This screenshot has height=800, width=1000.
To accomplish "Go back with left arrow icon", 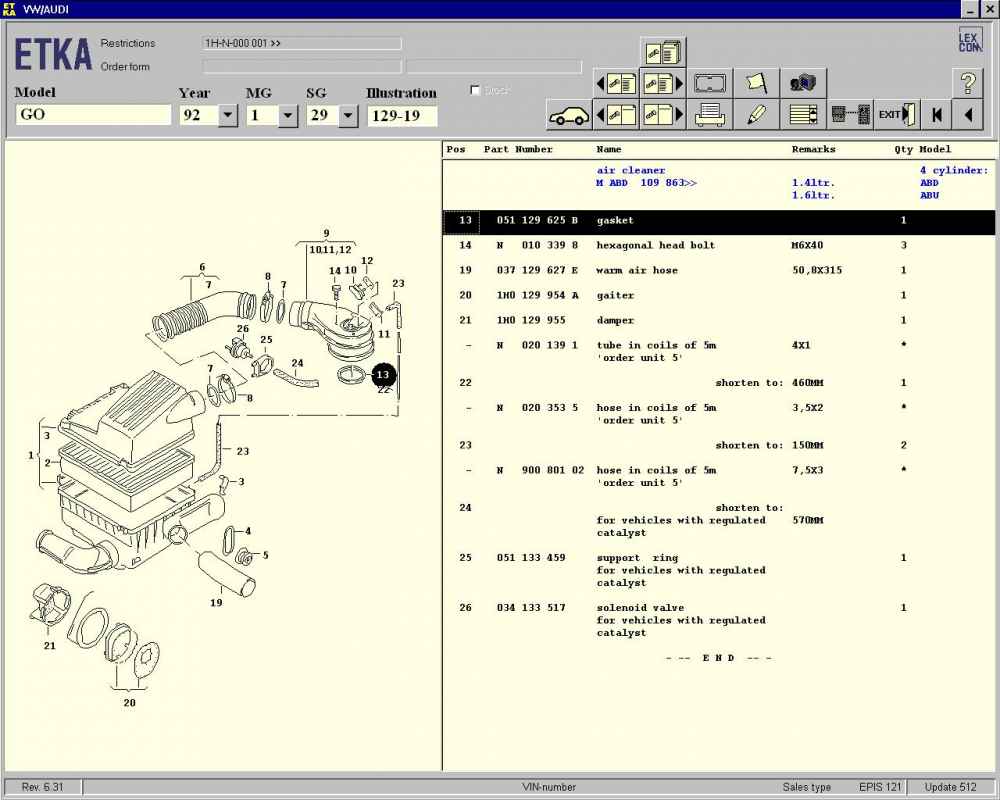I will click(968, 115).
